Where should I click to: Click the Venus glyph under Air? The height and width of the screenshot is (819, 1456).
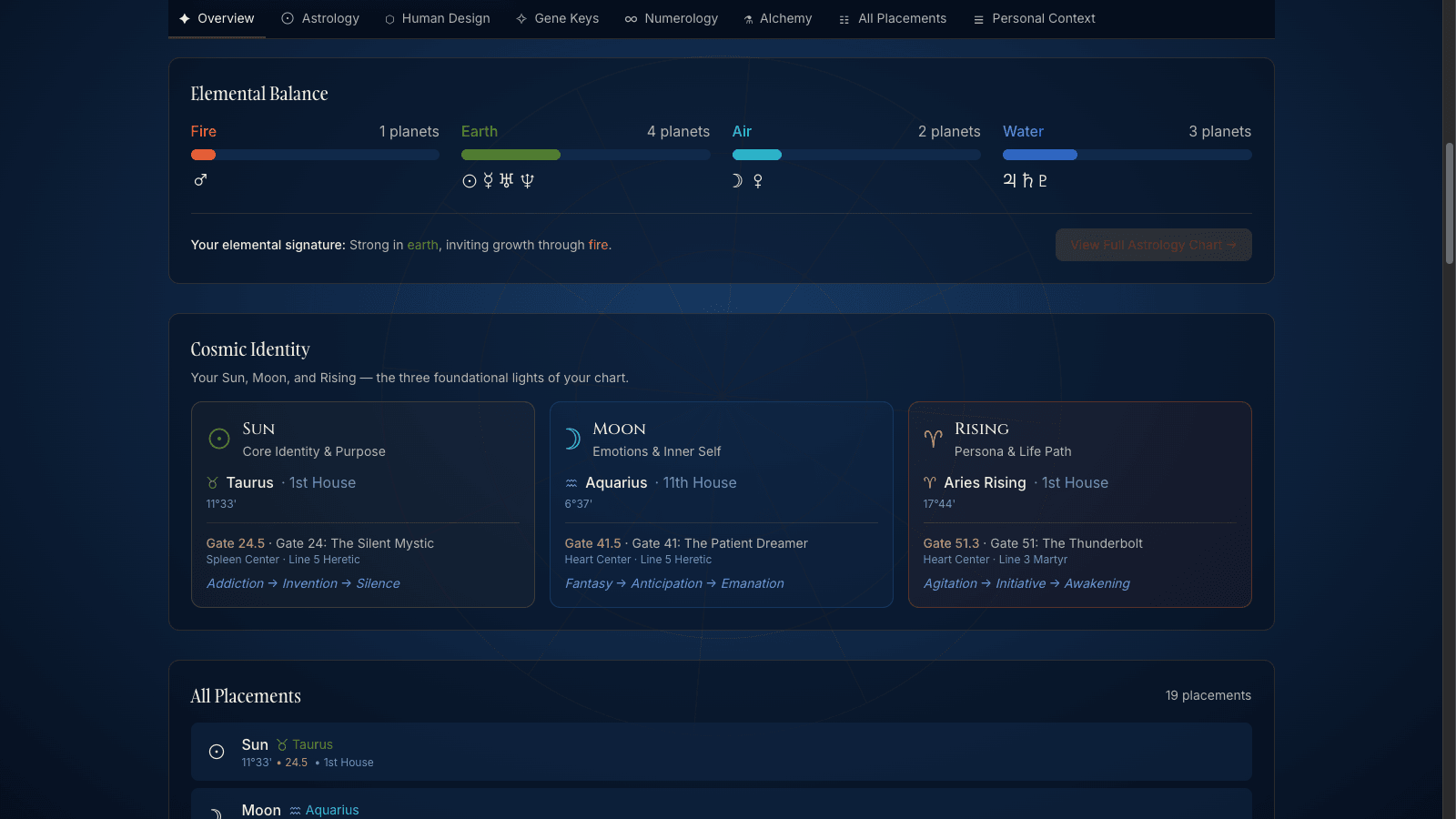click(x=758, y=181)
